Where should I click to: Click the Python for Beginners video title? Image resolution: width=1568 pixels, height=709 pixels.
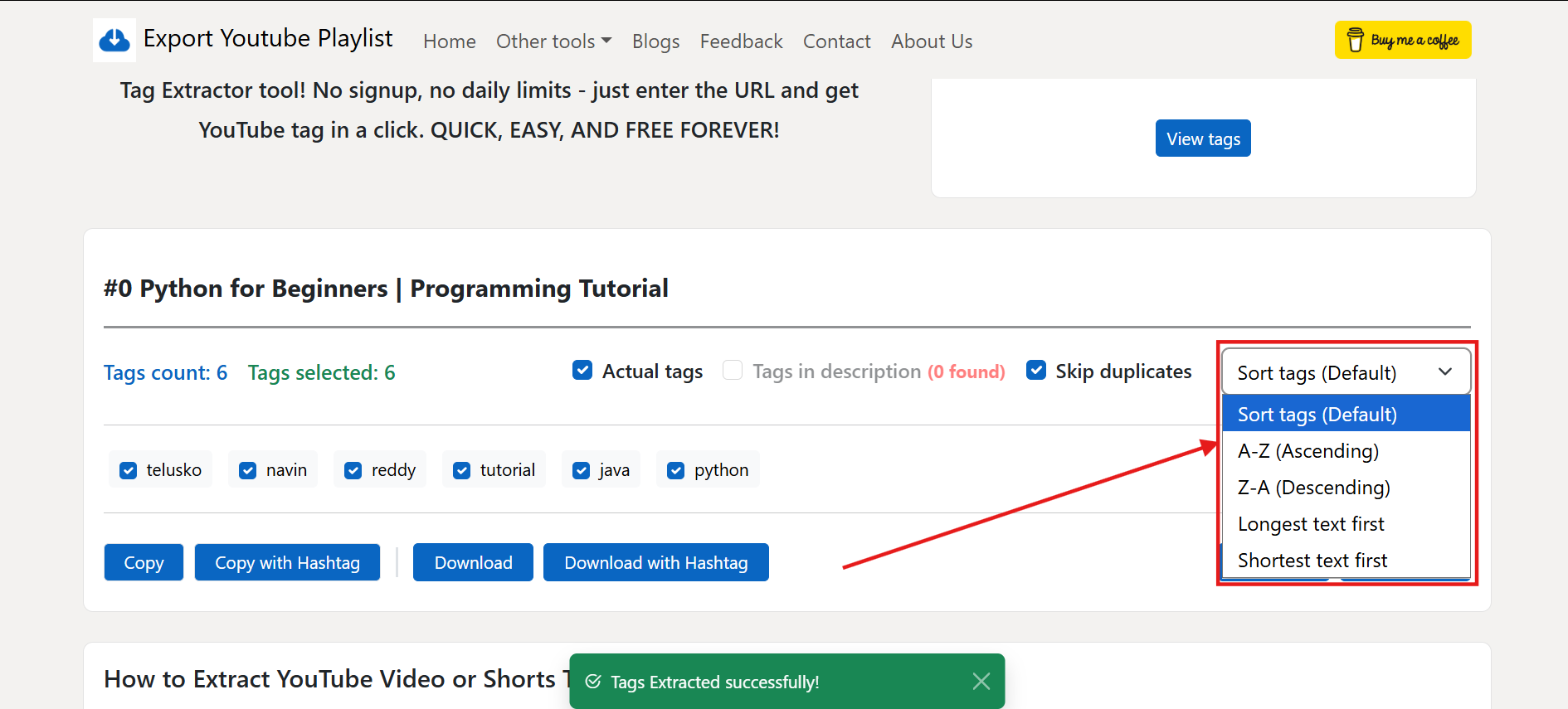(386, 288)
